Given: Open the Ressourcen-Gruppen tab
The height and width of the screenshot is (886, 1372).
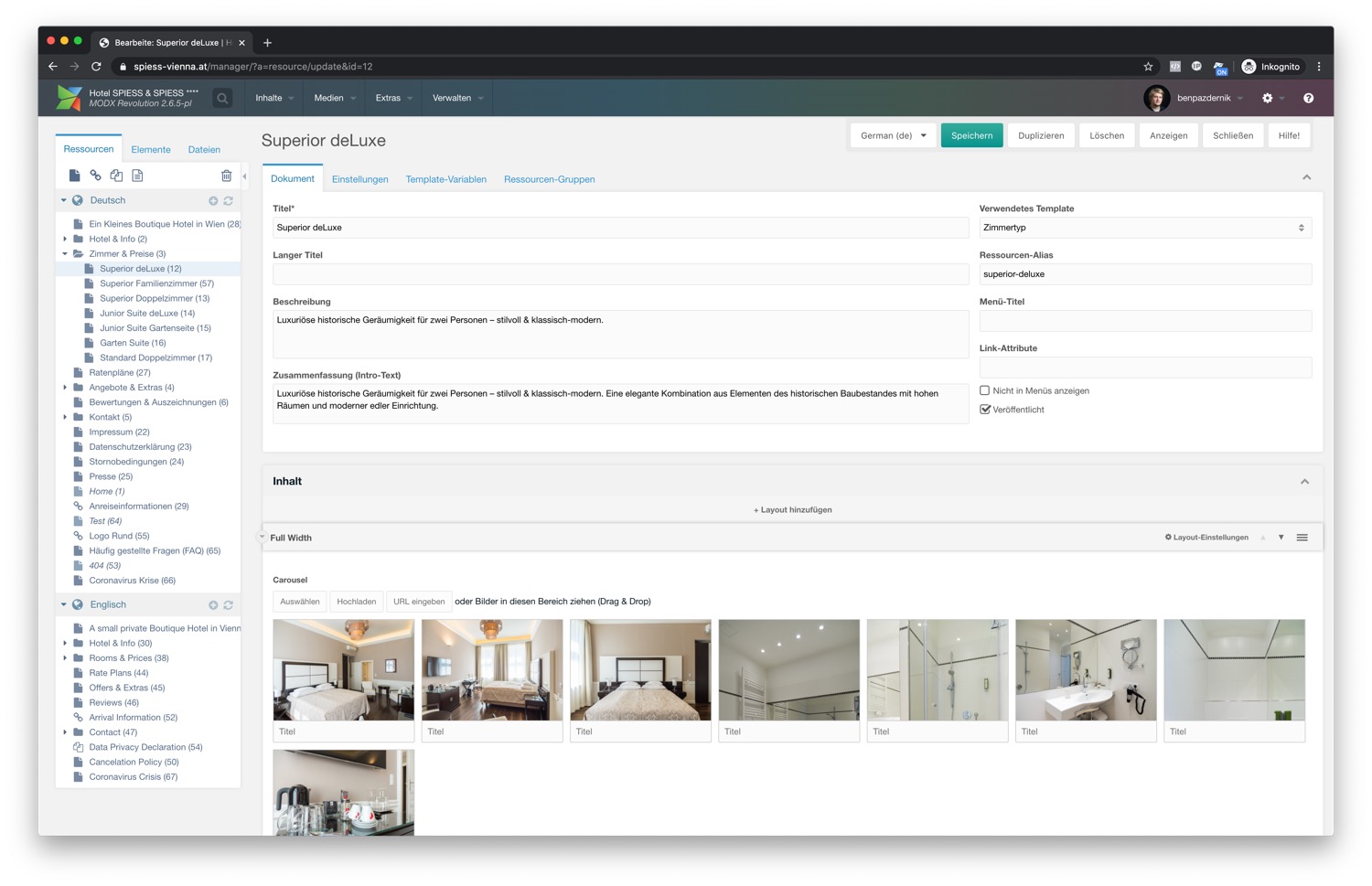Looking at the screenshot, I should click(550, 179).
